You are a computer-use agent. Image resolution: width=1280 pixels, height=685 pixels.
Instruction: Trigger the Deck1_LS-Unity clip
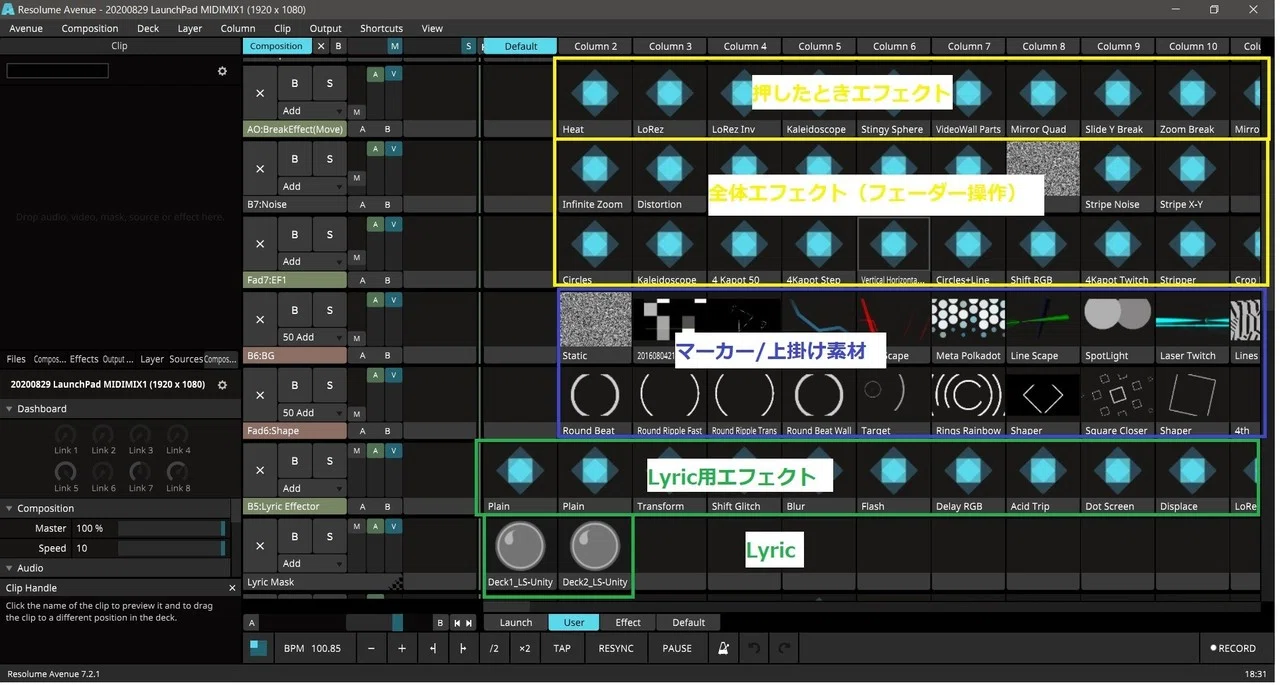pyautogui.click(x=520, y=547)
